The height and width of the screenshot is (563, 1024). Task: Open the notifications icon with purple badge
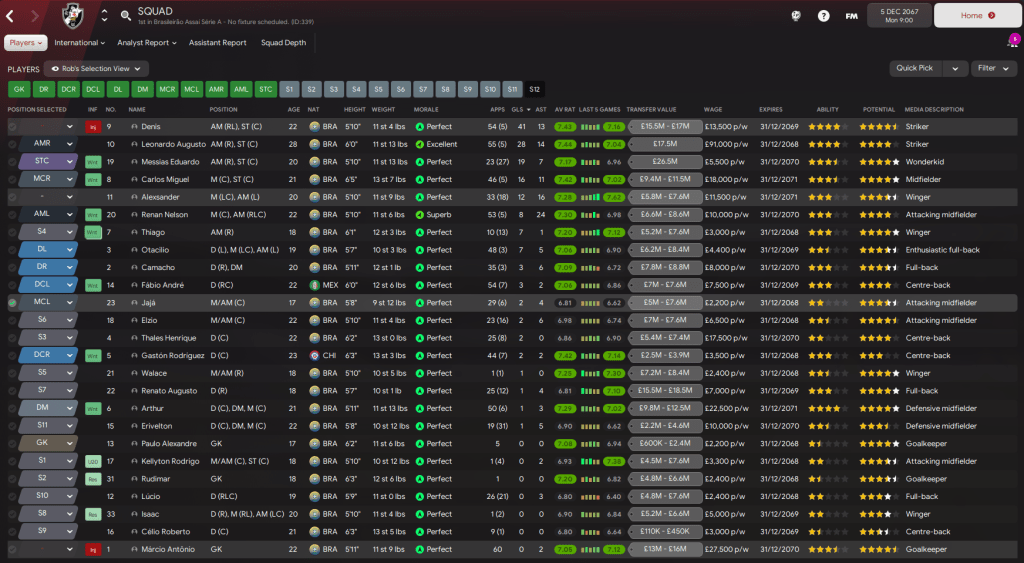1012,42
